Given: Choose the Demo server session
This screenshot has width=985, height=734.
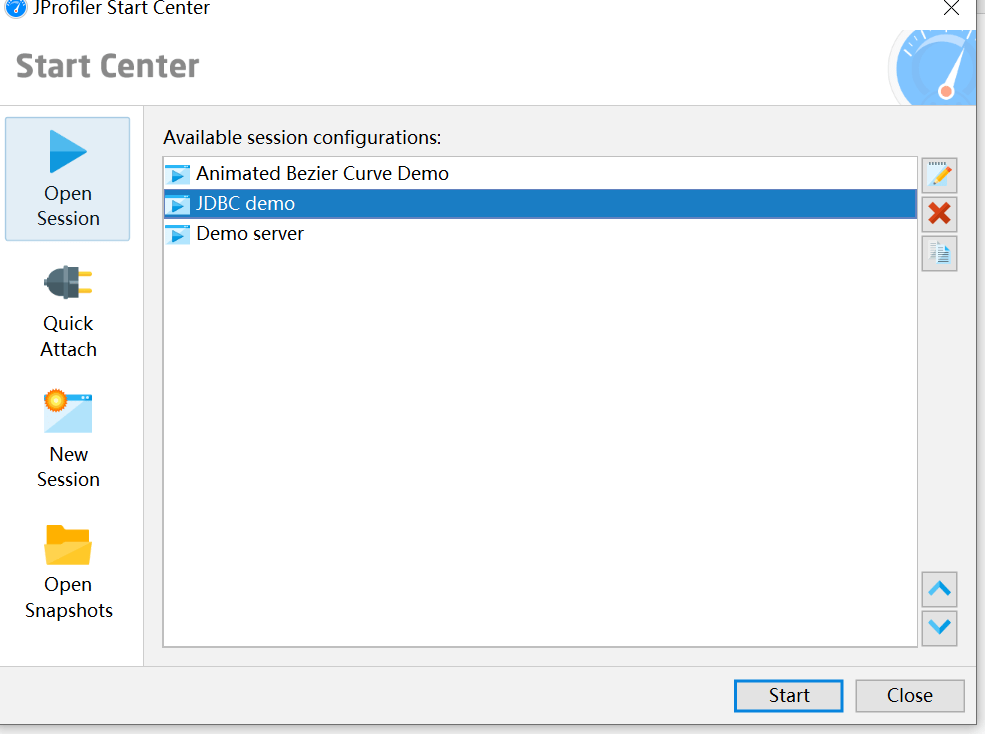Looking at the screenshot, I should [250, 234].
